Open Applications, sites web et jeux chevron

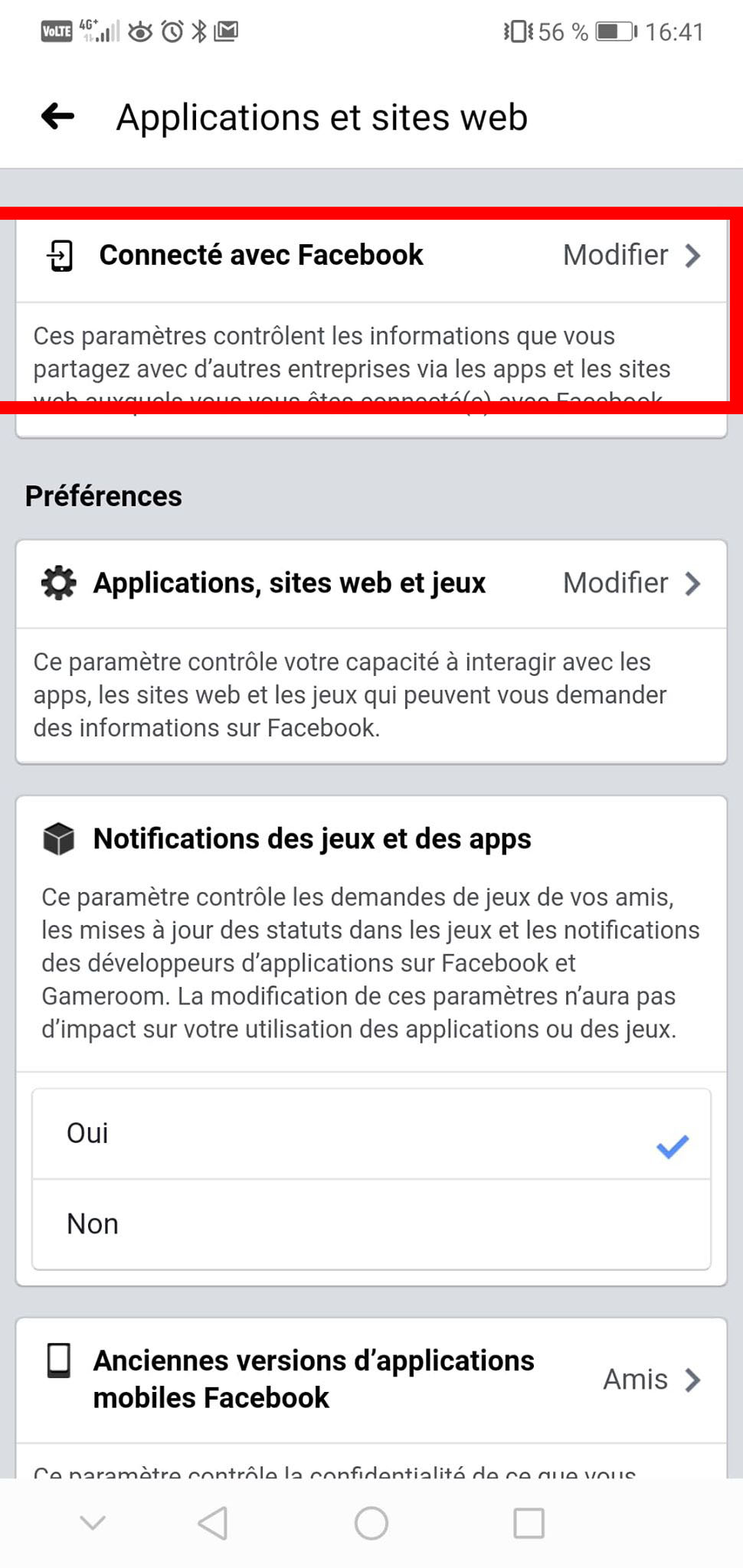(x=693, y=584)
